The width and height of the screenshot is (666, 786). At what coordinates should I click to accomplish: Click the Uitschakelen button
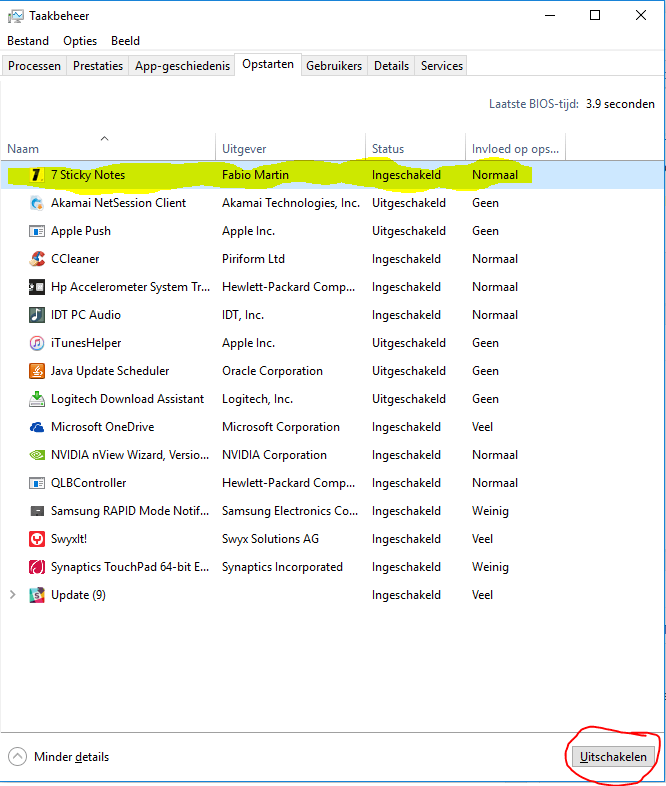(x=613, y=756)
